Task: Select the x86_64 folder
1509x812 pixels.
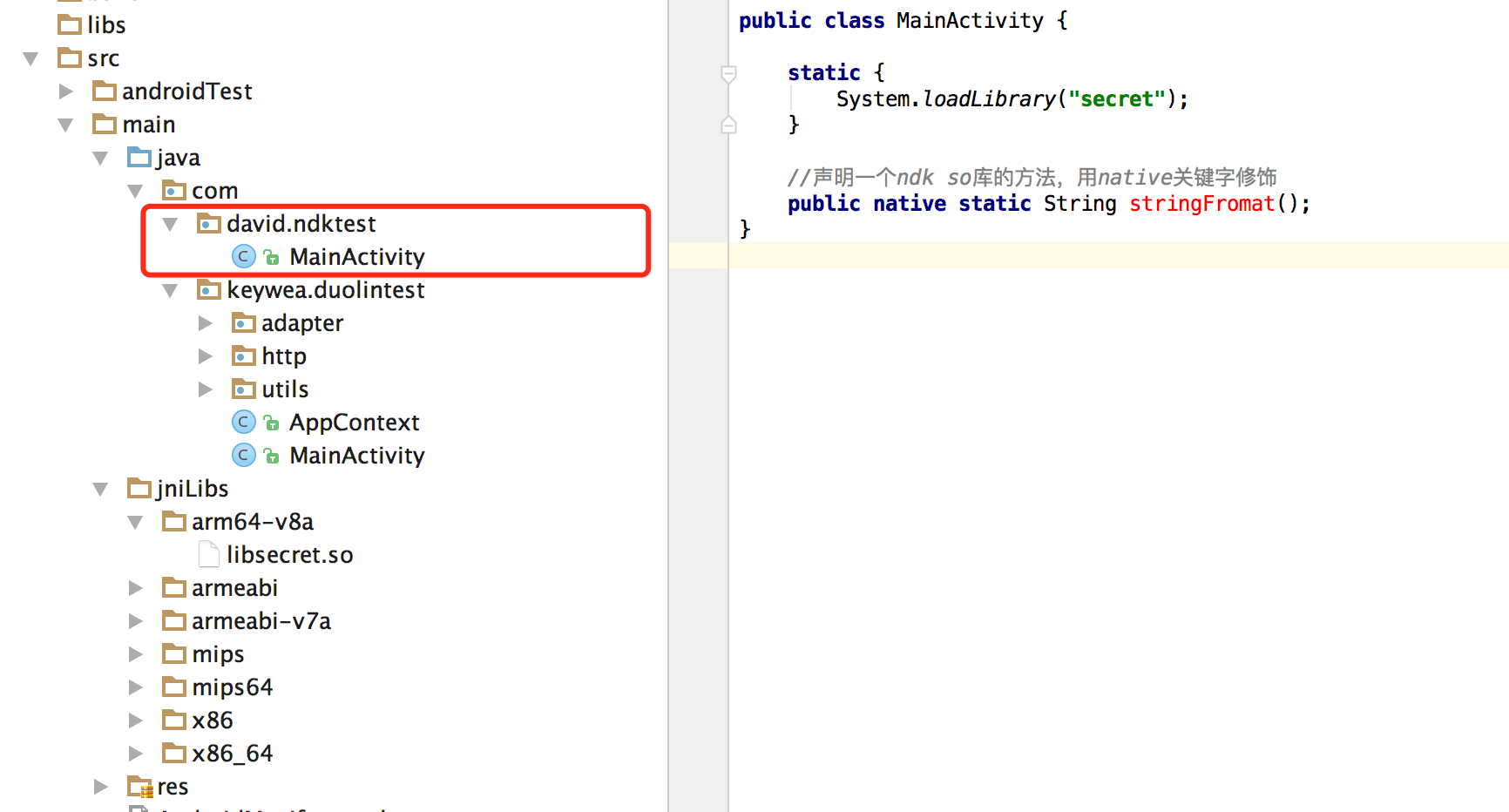Action: tap(233, 754)
